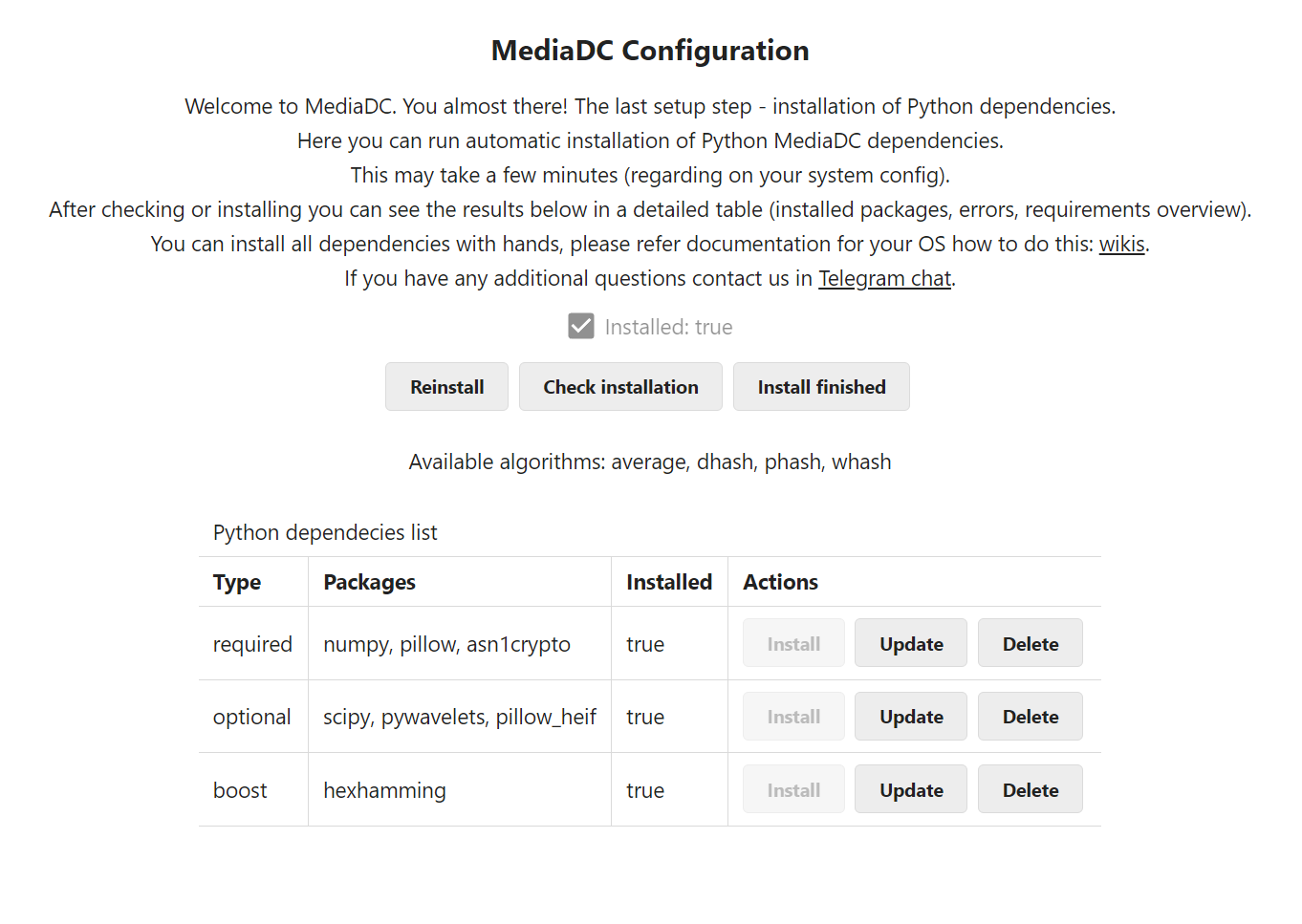Open the Telegram chat link
The width and height of the screenshot is (1302, 924).
click(884, 279)
